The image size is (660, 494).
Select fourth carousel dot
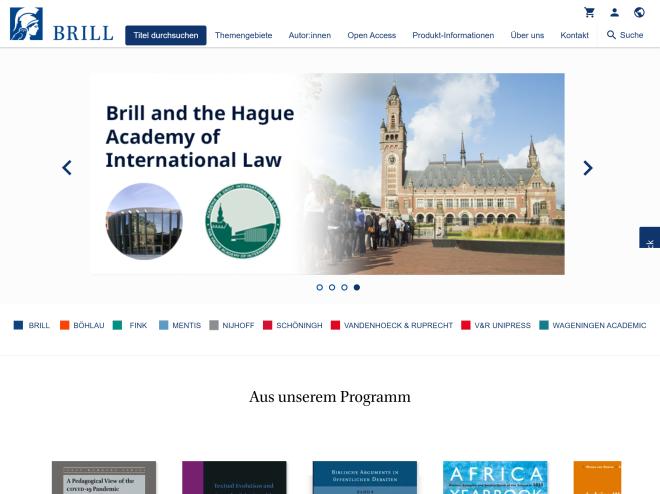[x=357, y=287]
